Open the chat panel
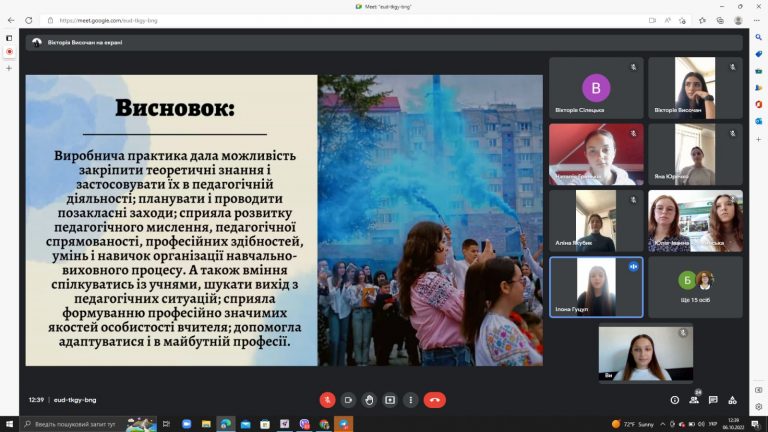Image resolution: width=768 pixels, height=432 pixels. pos(713,400)
